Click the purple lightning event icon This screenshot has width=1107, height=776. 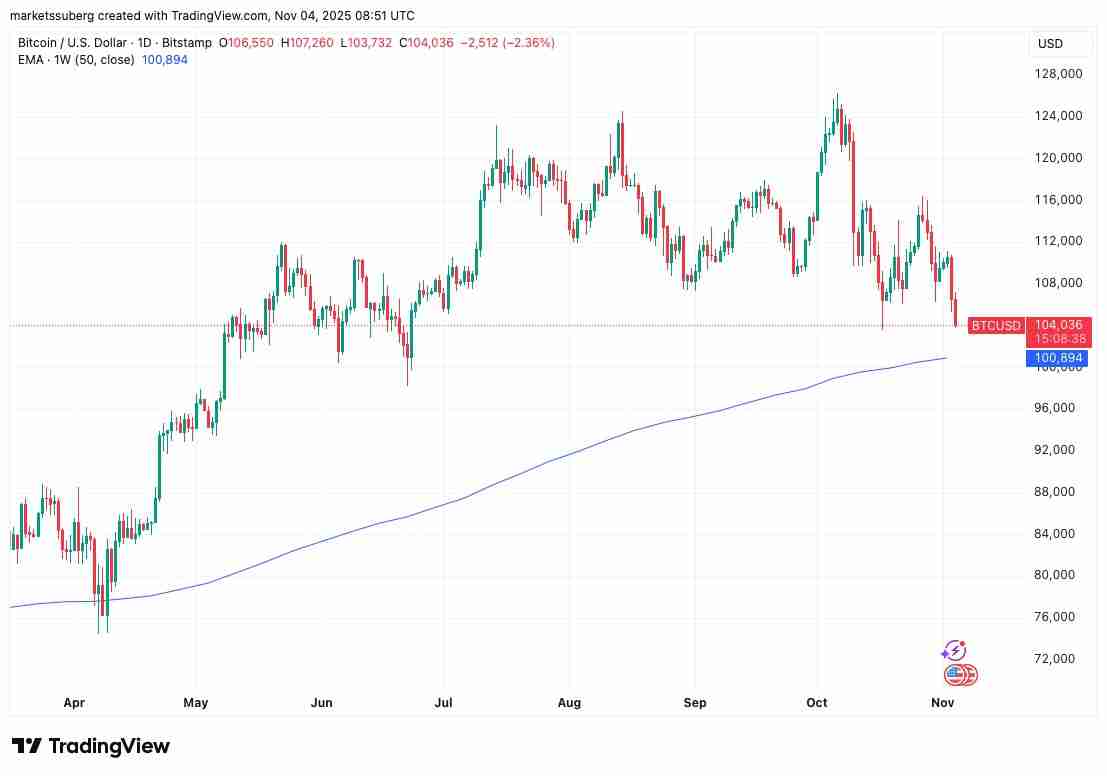[x=954, y=651]
